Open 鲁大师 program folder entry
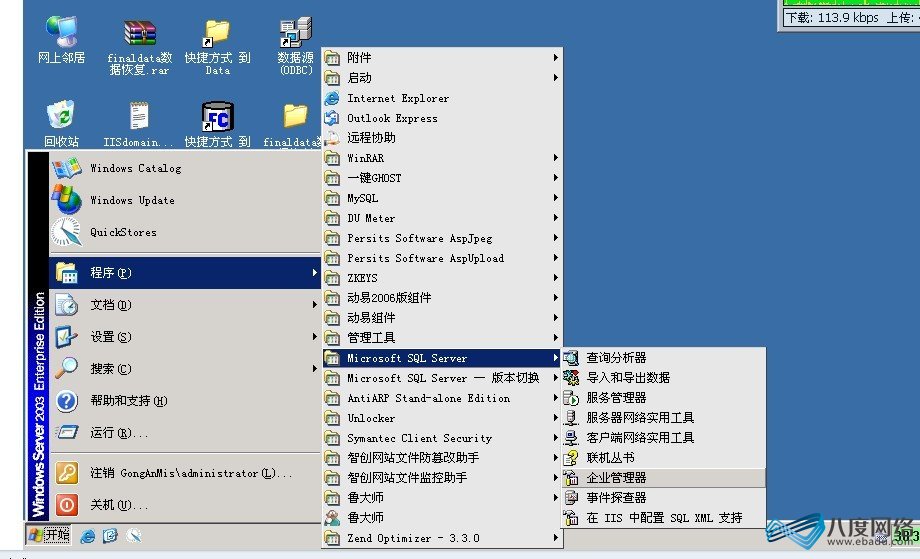This screenshot has height=559, width=920. pos(442,497)
